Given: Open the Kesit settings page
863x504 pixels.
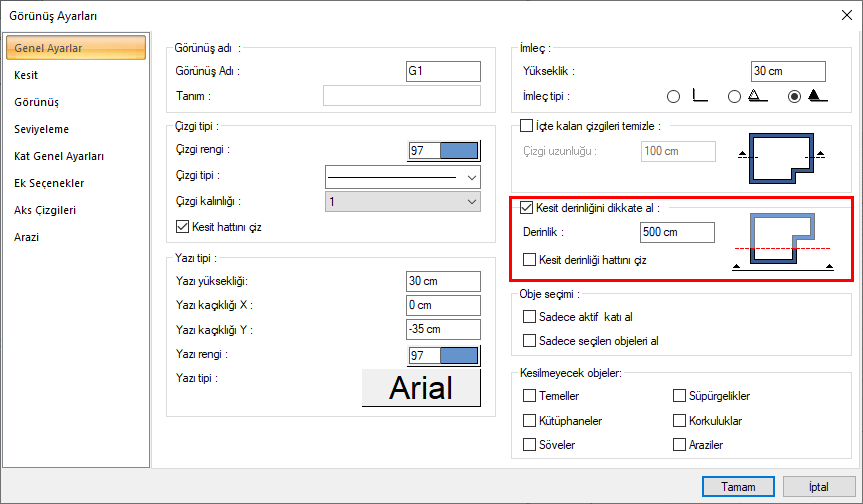Looking at the screenshot, I should click(x=27, y=75).
